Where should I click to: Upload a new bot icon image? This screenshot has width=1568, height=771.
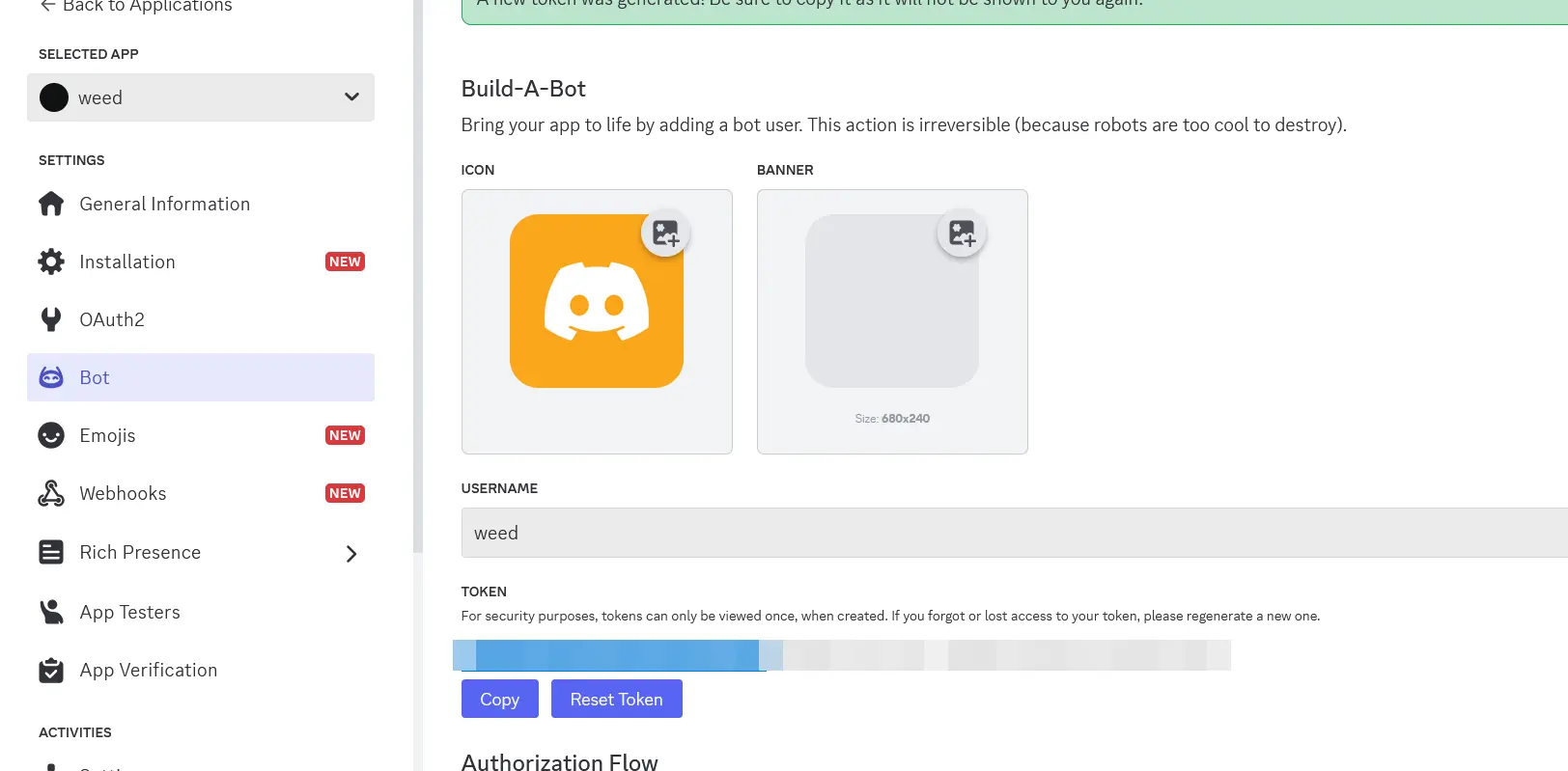pos(665,233)
